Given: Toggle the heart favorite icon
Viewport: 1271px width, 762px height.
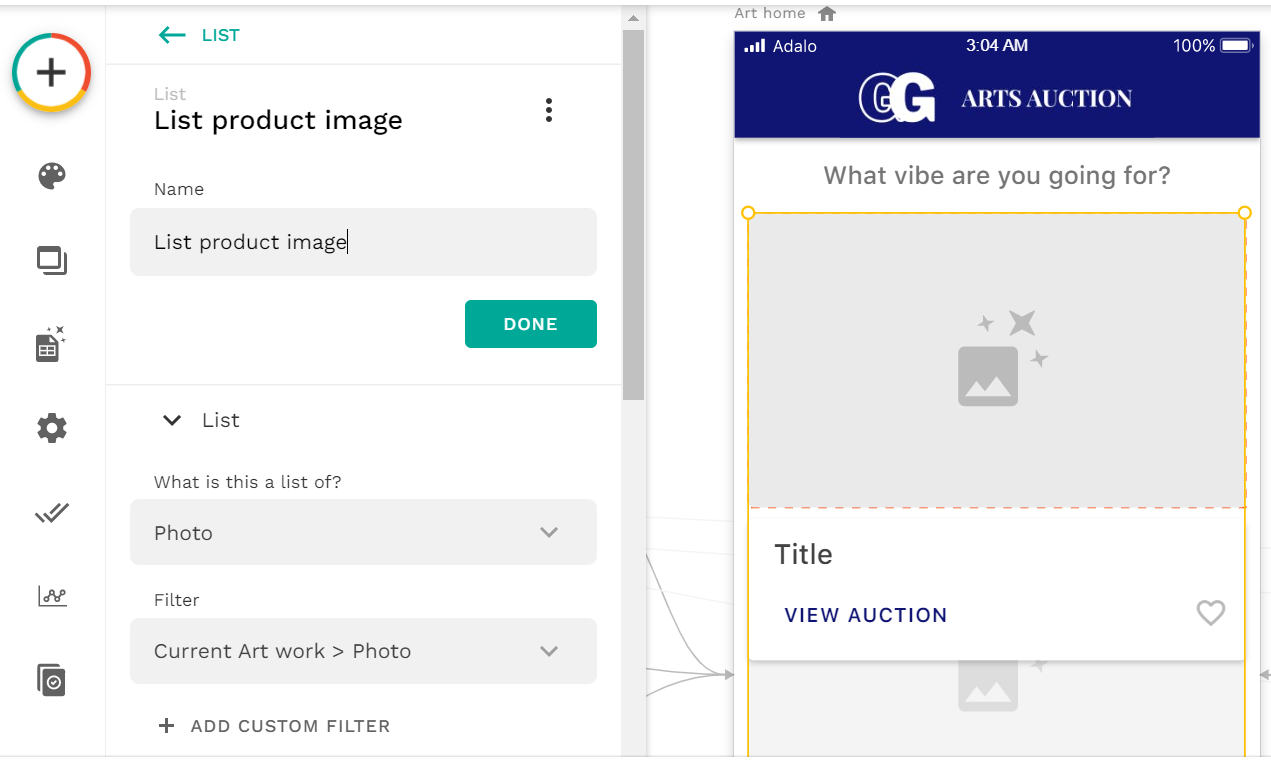Looking at the screenshot, I should pyautogui.click(x=1210, y=613).
